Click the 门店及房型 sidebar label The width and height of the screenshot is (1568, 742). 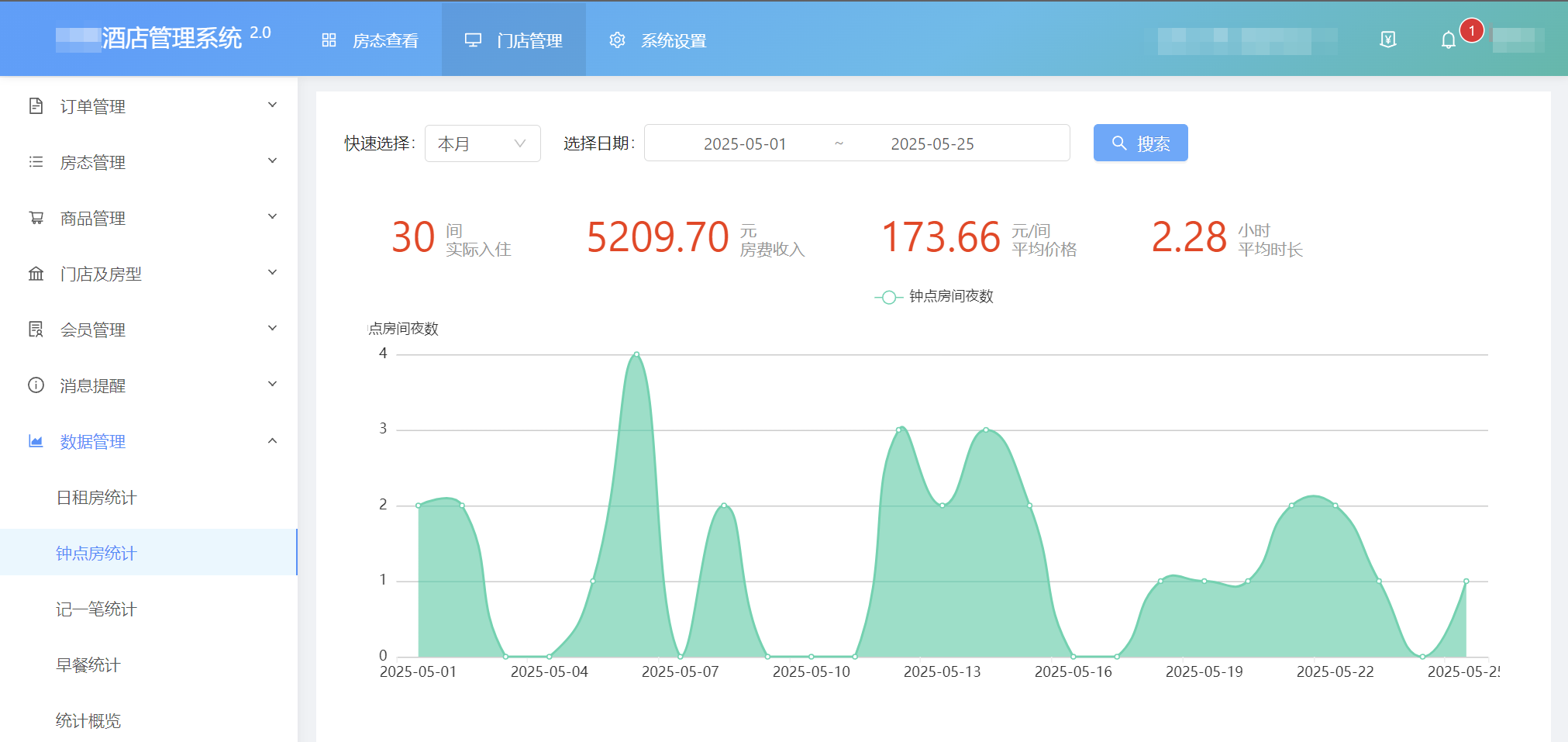tap(101, 274)
